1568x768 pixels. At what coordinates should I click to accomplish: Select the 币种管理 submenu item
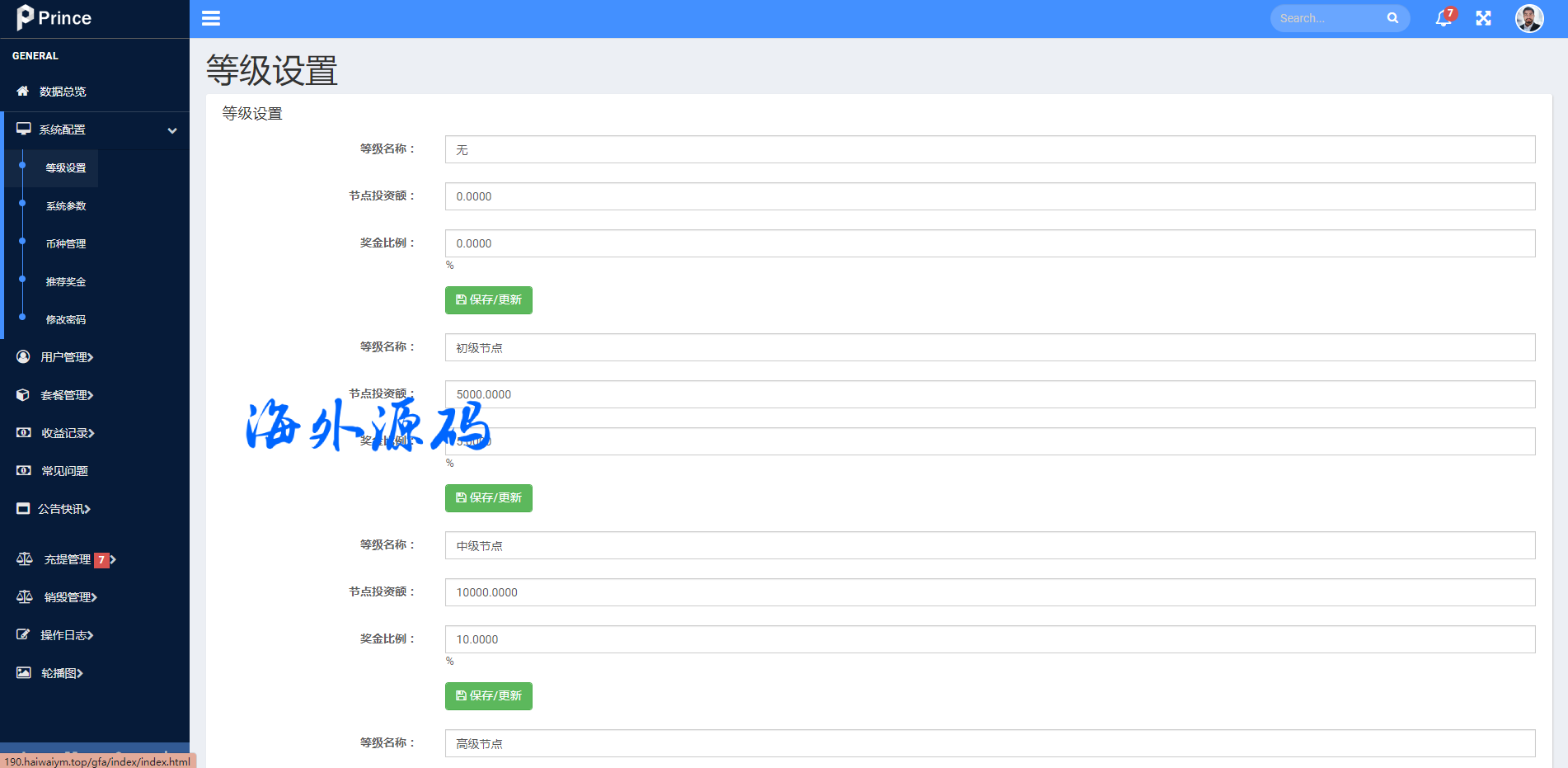coord(66,244)
